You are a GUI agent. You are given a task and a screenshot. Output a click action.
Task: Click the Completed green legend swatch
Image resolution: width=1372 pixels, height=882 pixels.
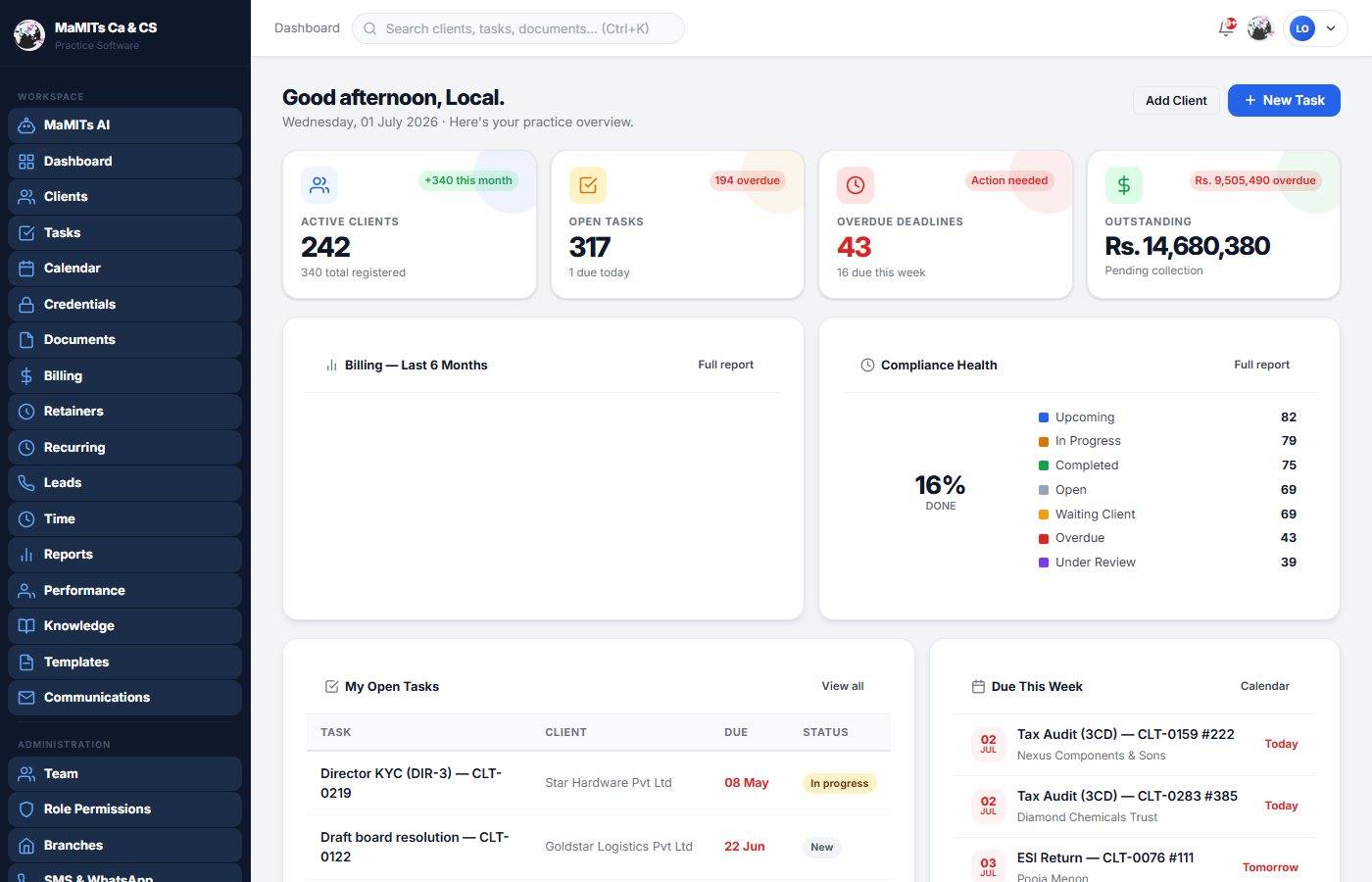(x=1044, y=465)
